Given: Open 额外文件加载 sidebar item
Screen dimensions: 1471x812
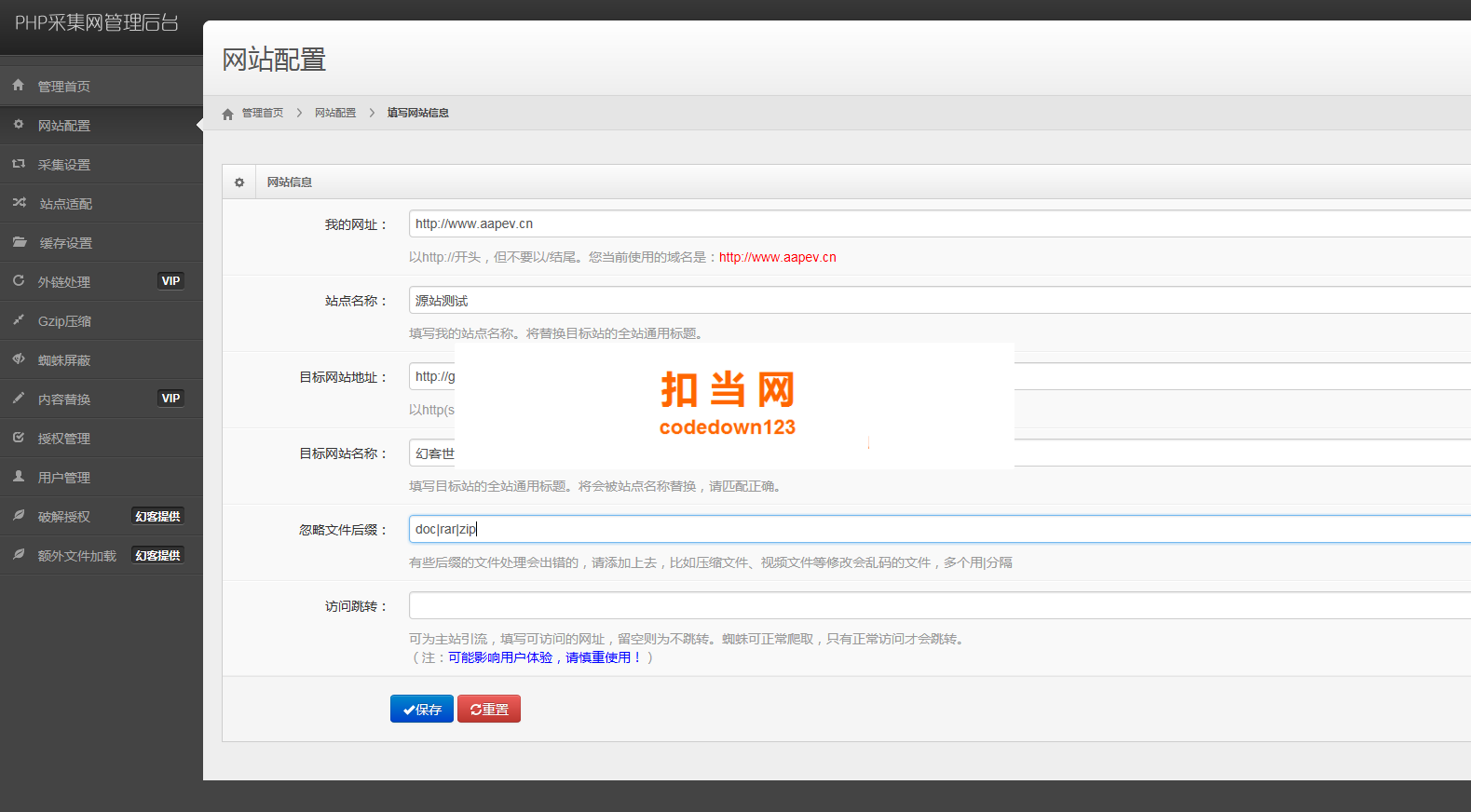Looking at the screenshot, I should point(102,555).
